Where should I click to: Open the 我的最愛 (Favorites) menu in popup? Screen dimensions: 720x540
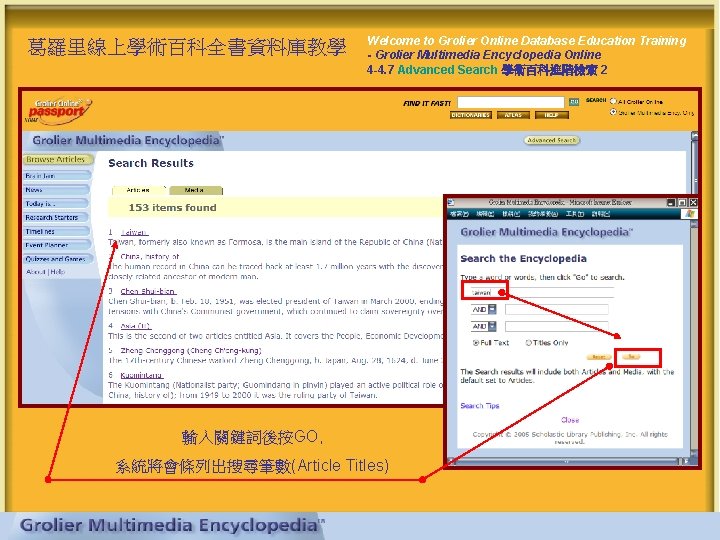point(543,214)
